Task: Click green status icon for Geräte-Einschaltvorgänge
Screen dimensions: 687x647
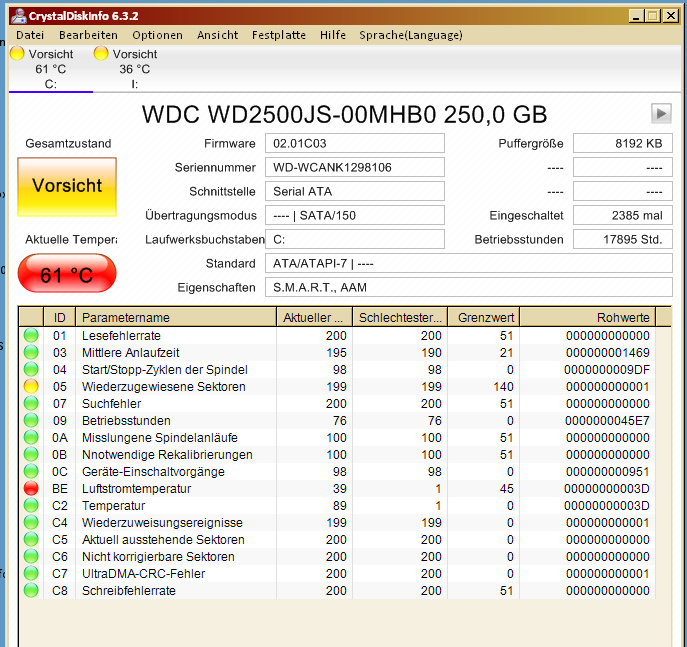Action: [x=31, y=471]
